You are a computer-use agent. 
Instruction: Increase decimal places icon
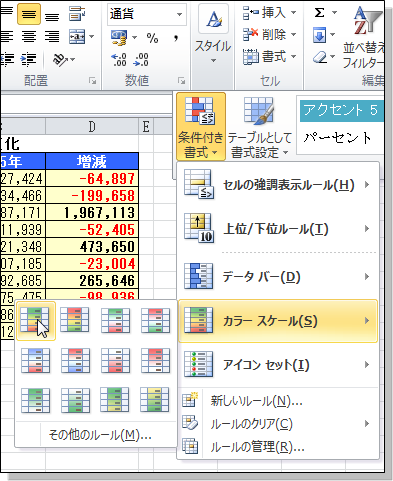click(119, 60)
